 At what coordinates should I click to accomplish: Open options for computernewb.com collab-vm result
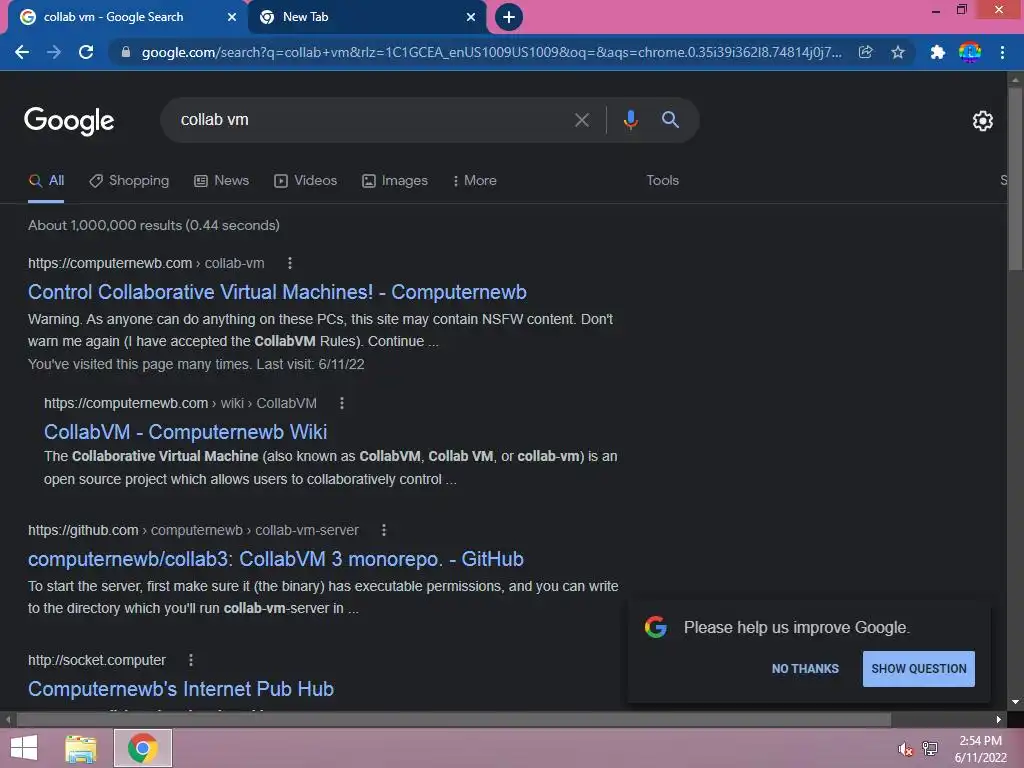pos(290,263)
